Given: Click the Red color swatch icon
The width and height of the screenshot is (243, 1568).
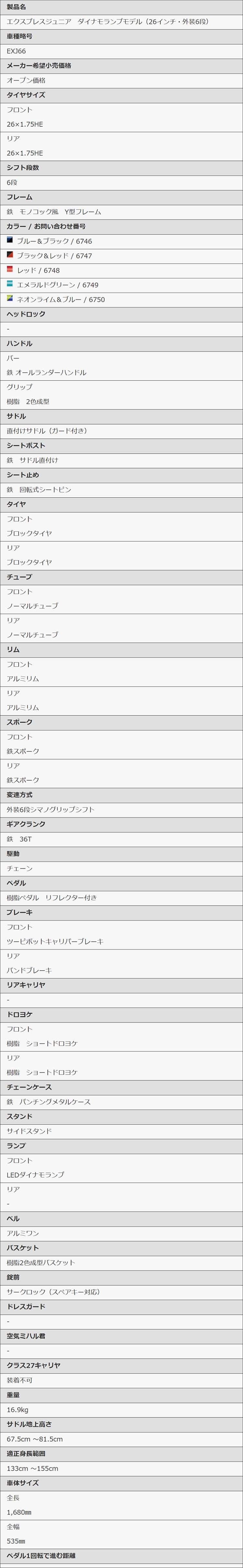Looking at the screenshot, I should (10, 270).
